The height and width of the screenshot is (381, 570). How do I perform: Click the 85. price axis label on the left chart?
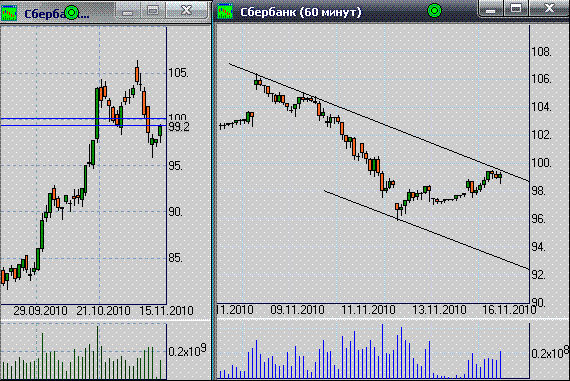click(x=175, y=258)
